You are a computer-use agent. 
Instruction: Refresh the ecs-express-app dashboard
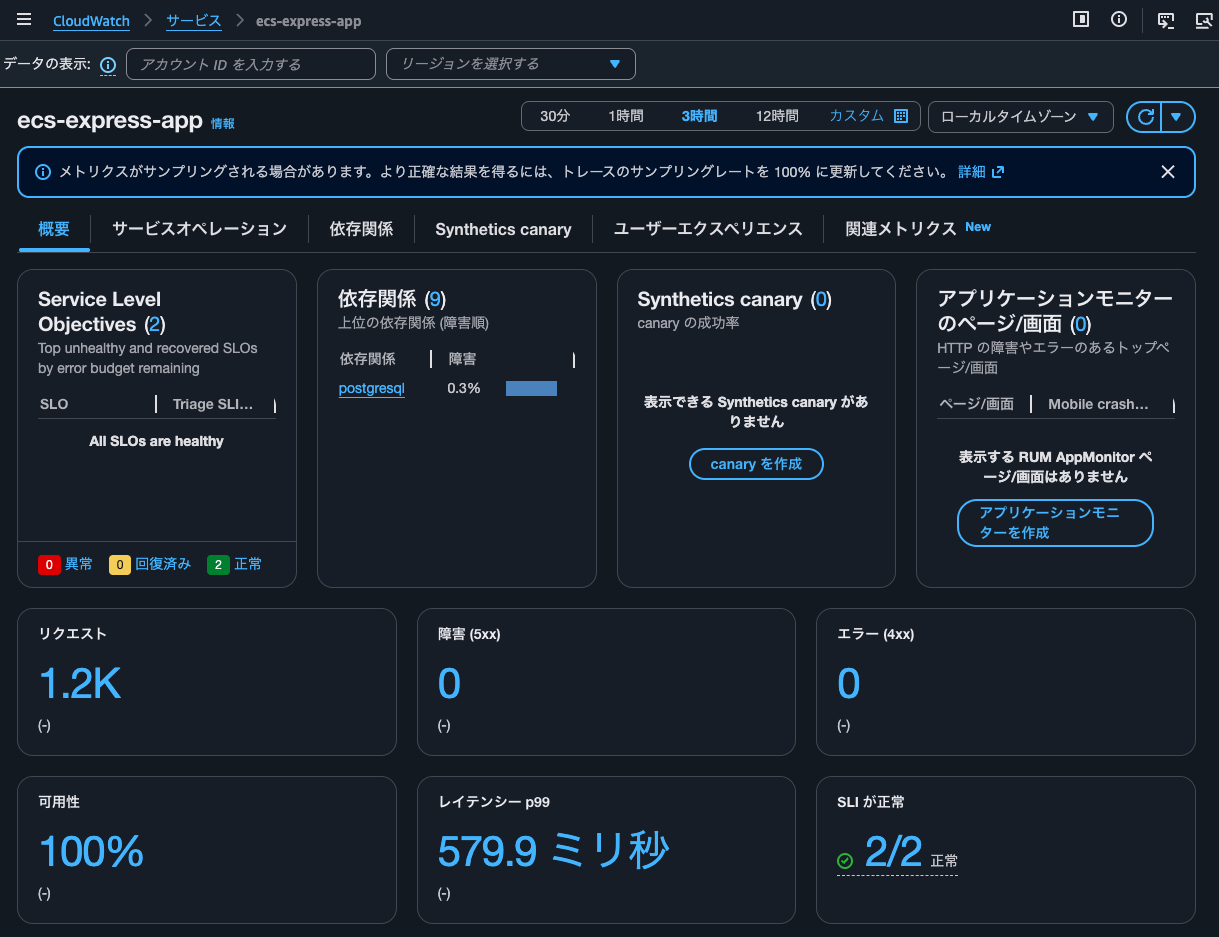coord(1146,116)
